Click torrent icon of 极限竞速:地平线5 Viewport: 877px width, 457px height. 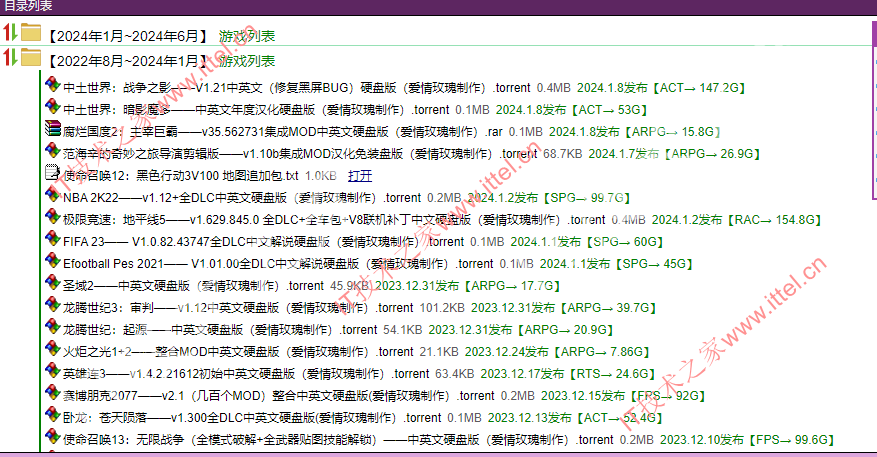(x=53, y=216)
